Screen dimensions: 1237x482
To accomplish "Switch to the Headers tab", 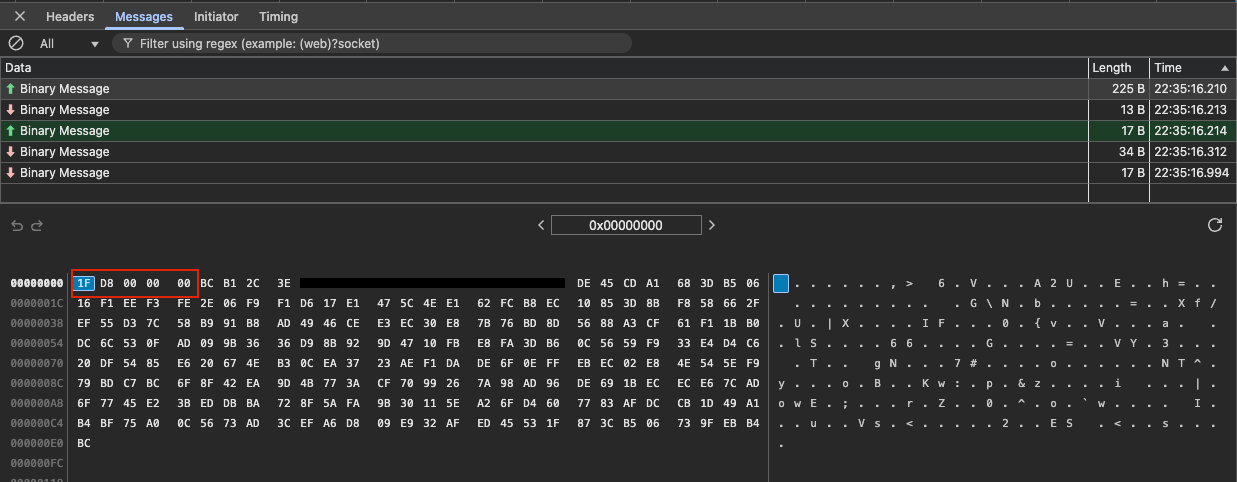I will 70,17.
